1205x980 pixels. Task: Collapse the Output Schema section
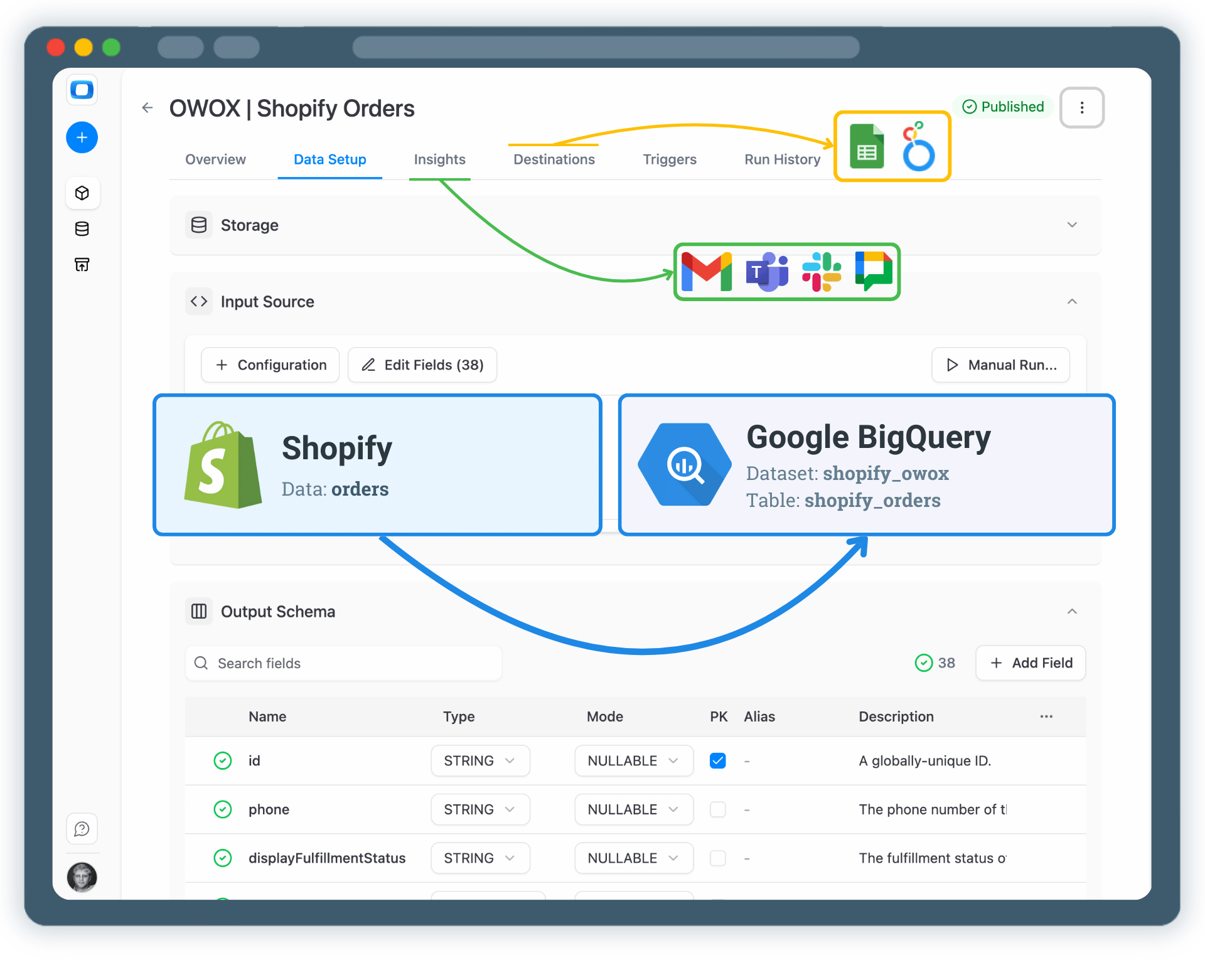(1072, 611)
